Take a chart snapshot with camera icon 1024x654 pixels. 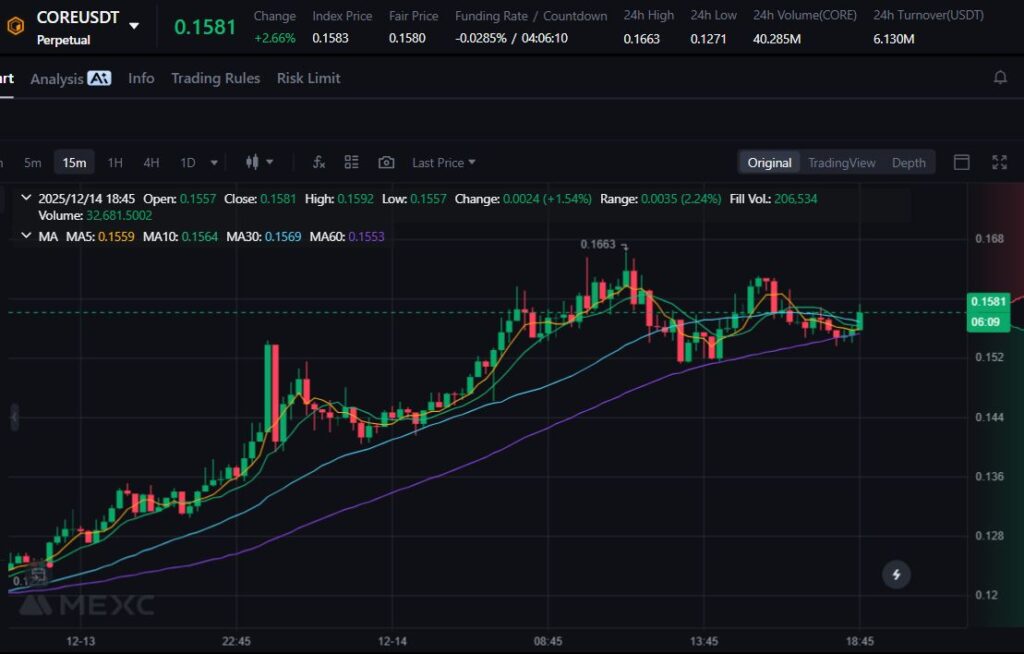(x=386, y=162)
